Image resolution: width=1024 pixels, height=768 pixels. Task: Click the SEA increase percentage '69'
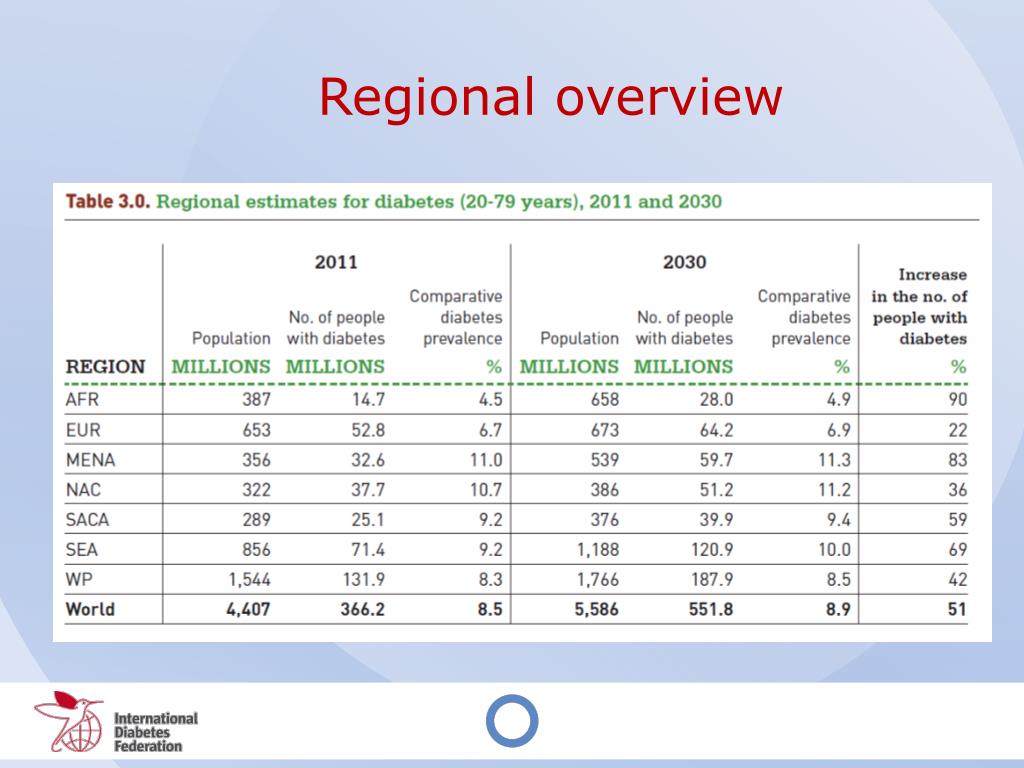pos(957,550)
